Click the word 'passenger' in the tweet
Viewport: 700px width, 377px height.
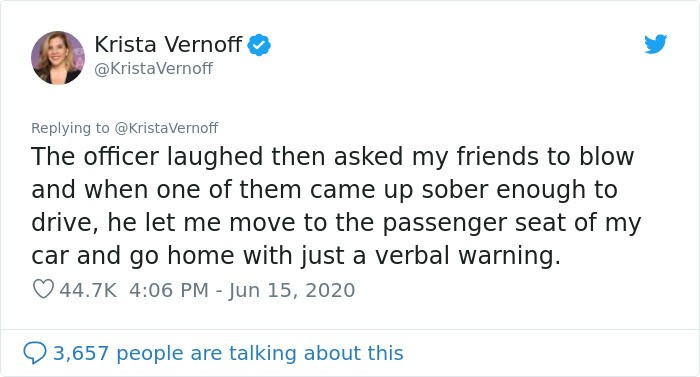(444, 224)
